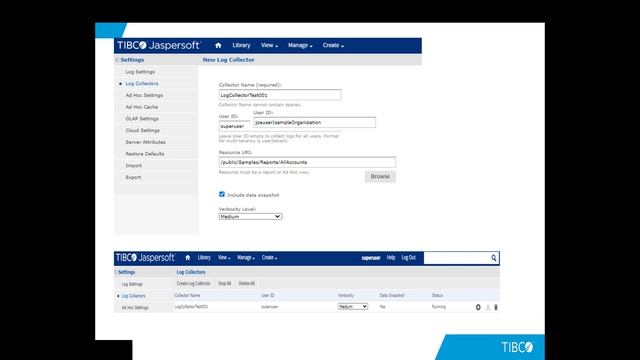Select Ad Hoc Cache in sidebar
Image resolution: width=640 pixels, height=360 pixels.
[x=142, y=107]
